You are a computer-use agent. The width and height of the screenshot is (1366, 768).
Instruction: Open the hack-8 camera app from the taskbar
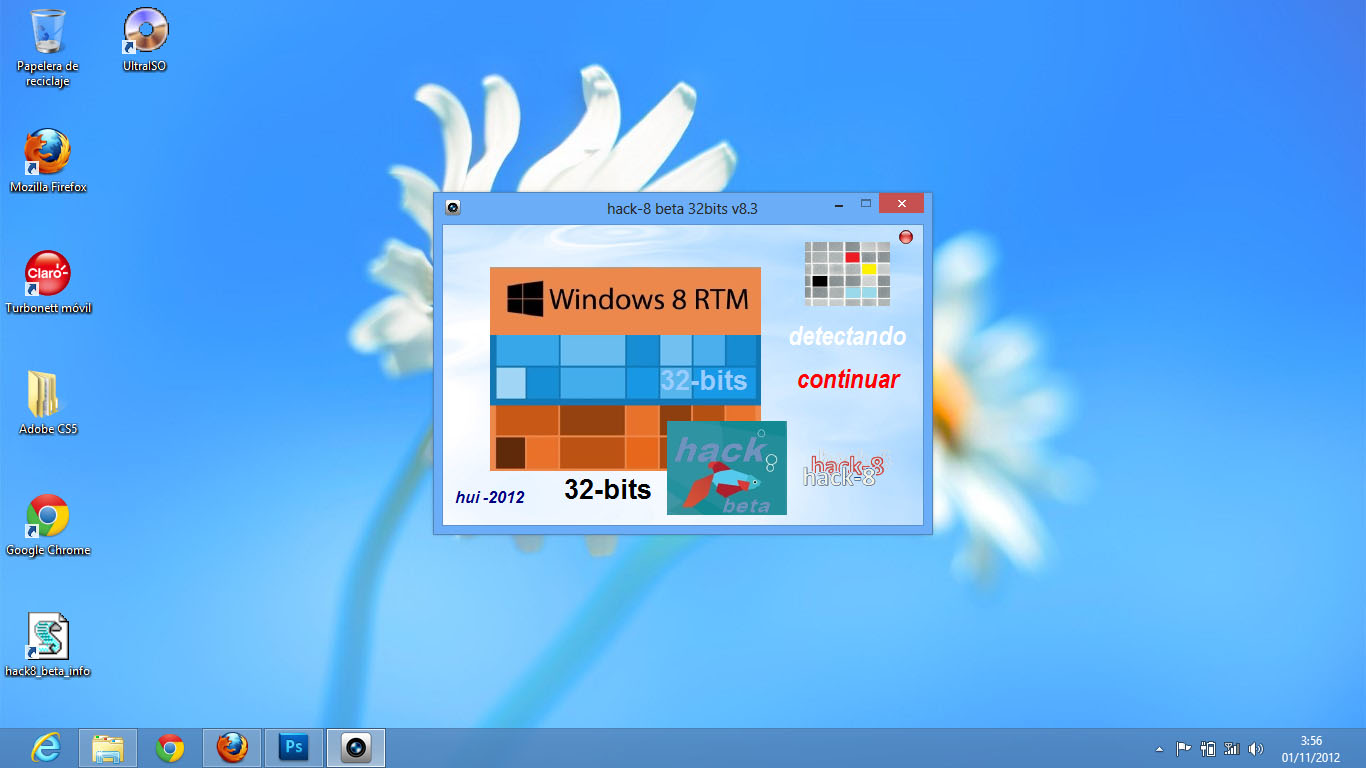356,747
